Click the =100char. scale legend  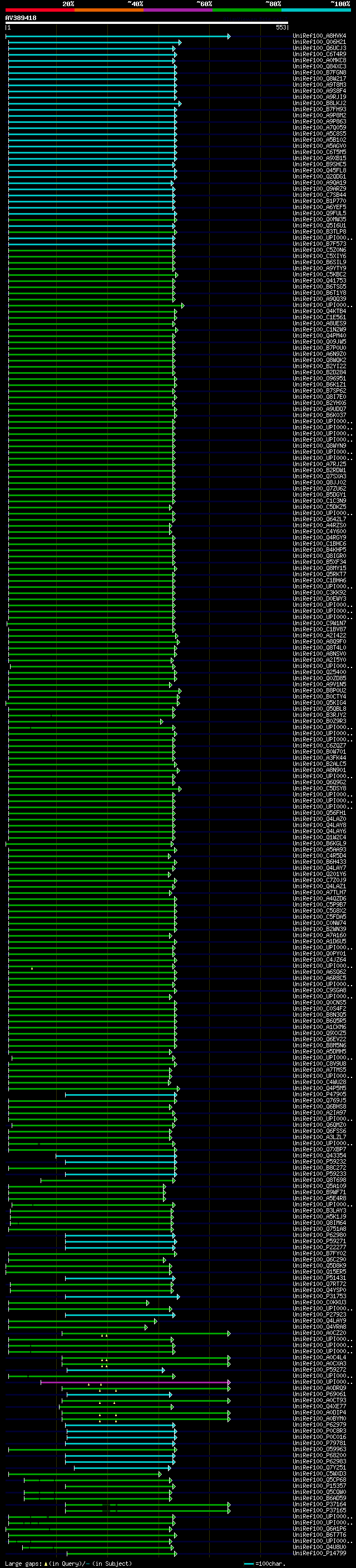click(x=264, y=1564)
